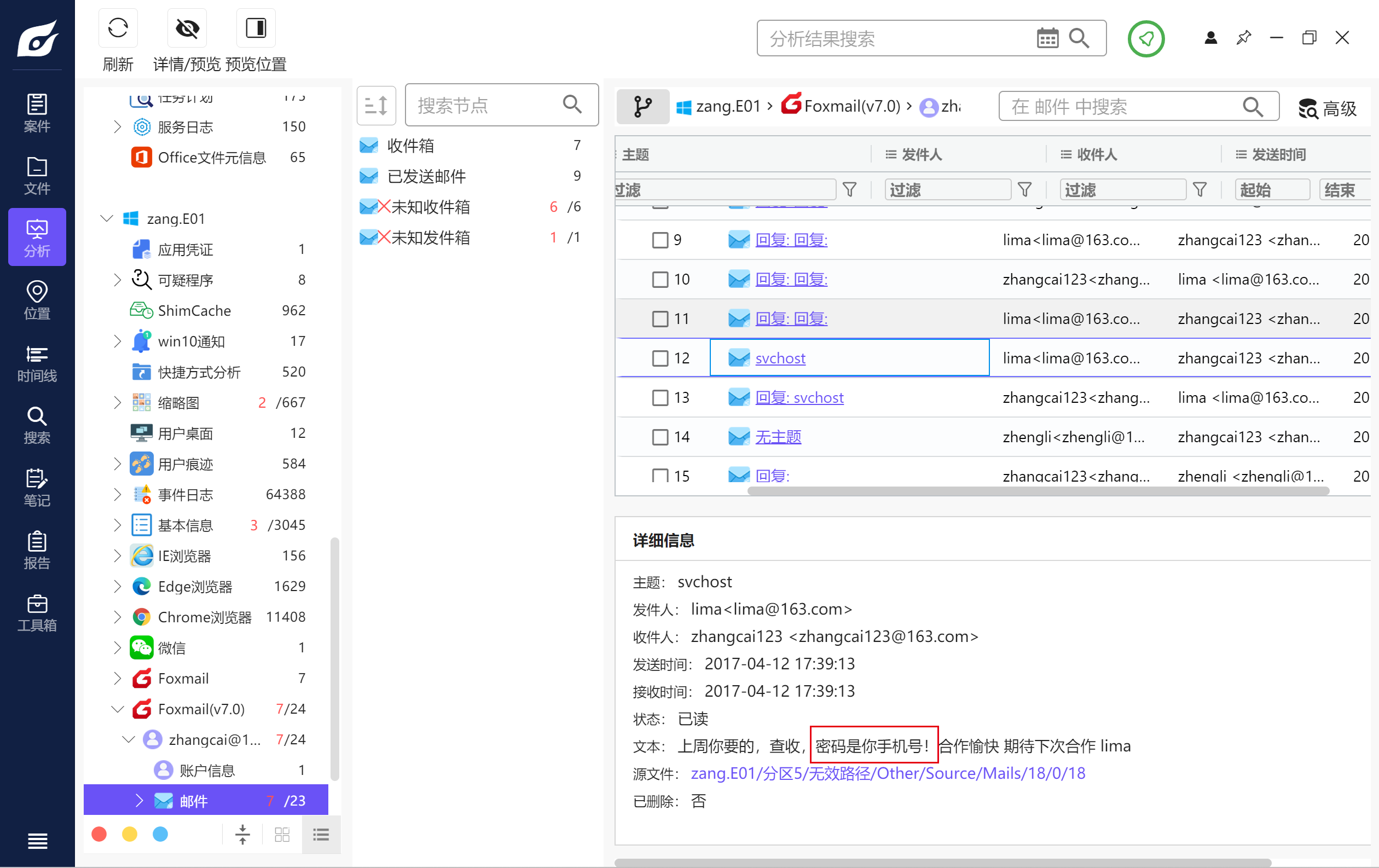This screenshot has height=868, width=1379.
Task: Click the magnifier in 分析结果搜索 box
Action: [x=1080, y=38]
